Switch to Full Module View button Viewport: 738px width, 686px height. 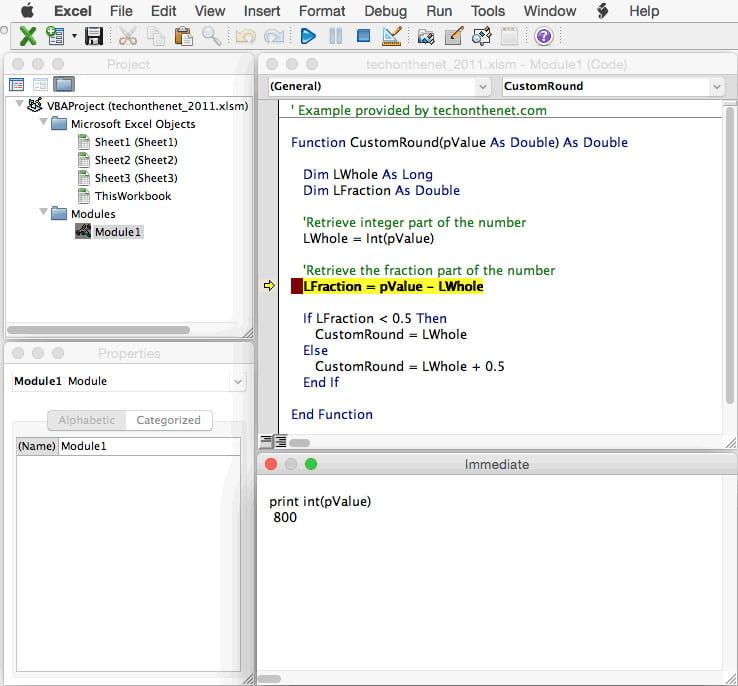(x=281, y=441)
